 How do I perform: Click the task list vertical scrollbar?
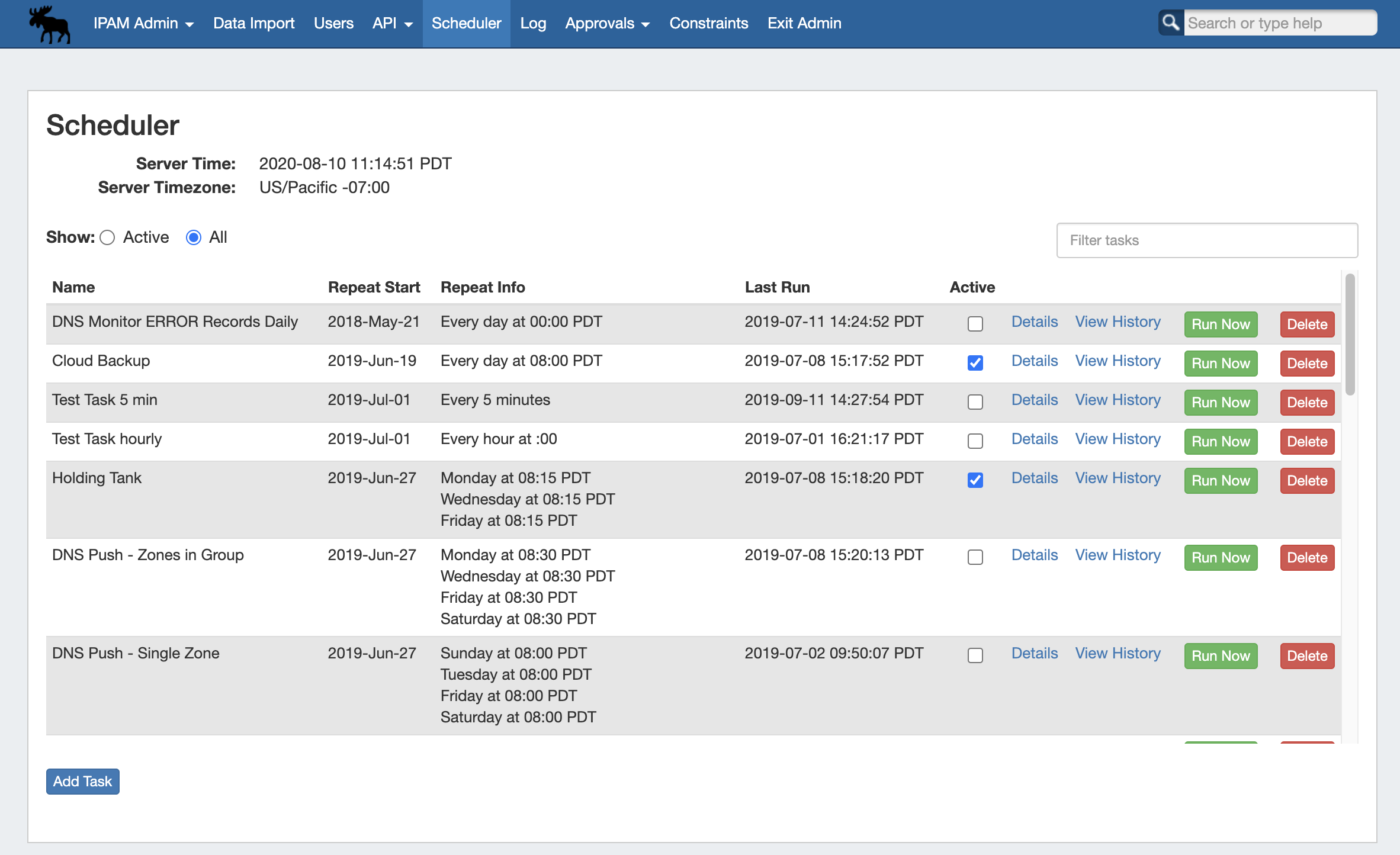click(x=1350, y=335)
